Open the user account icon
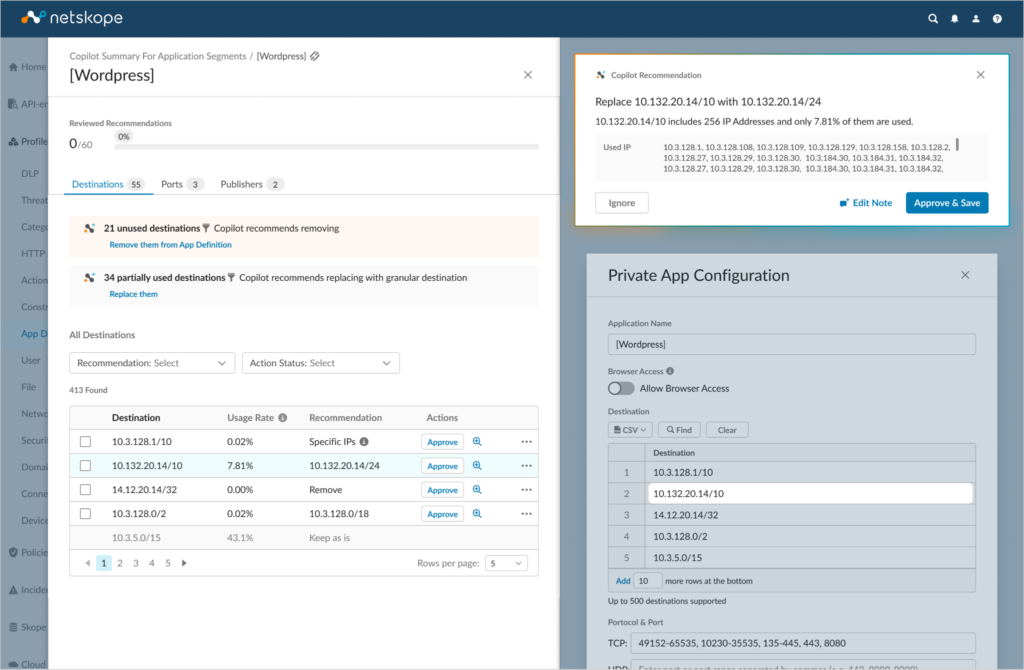This screenshot has height=670, width=1024. [x=976, y=18]
